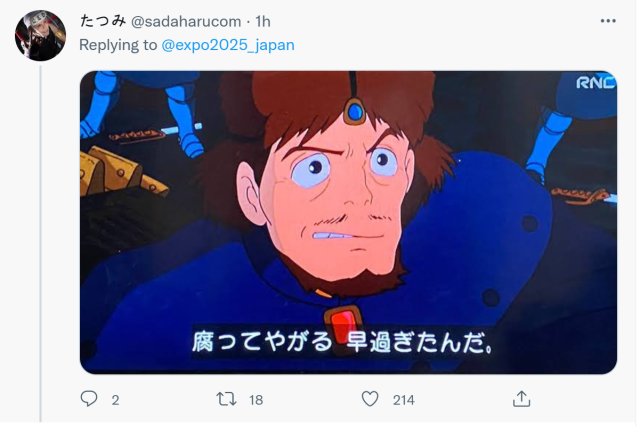Open the @expo2025_japan mention link
Image resolution: width=640 pixels, height=426 pixels.
[228, 45]
